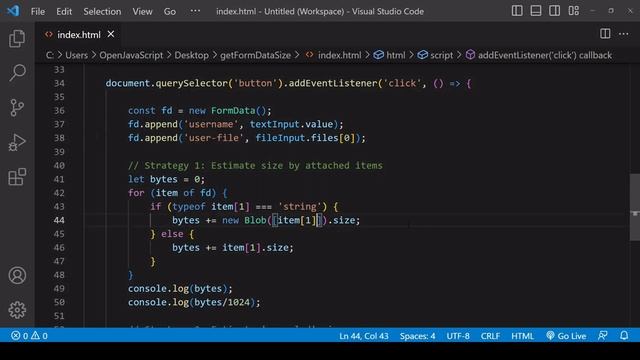Open the File menu
This screenshot has height=360, width=640.
point(38,11)
